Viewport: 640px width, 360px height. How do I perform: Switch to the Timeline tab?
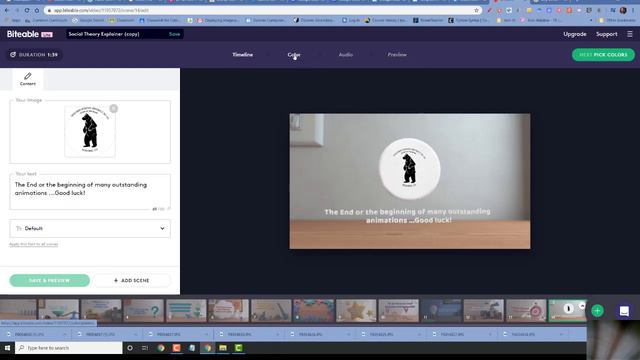tap(242, 55)
